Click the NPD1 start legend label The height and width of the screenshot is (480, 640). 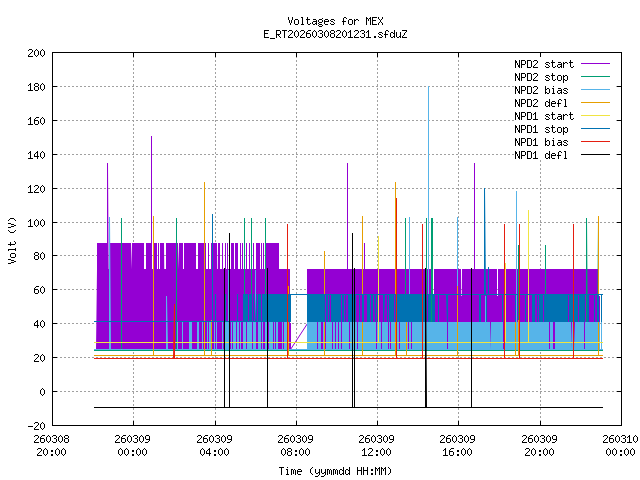click(545, 116)
